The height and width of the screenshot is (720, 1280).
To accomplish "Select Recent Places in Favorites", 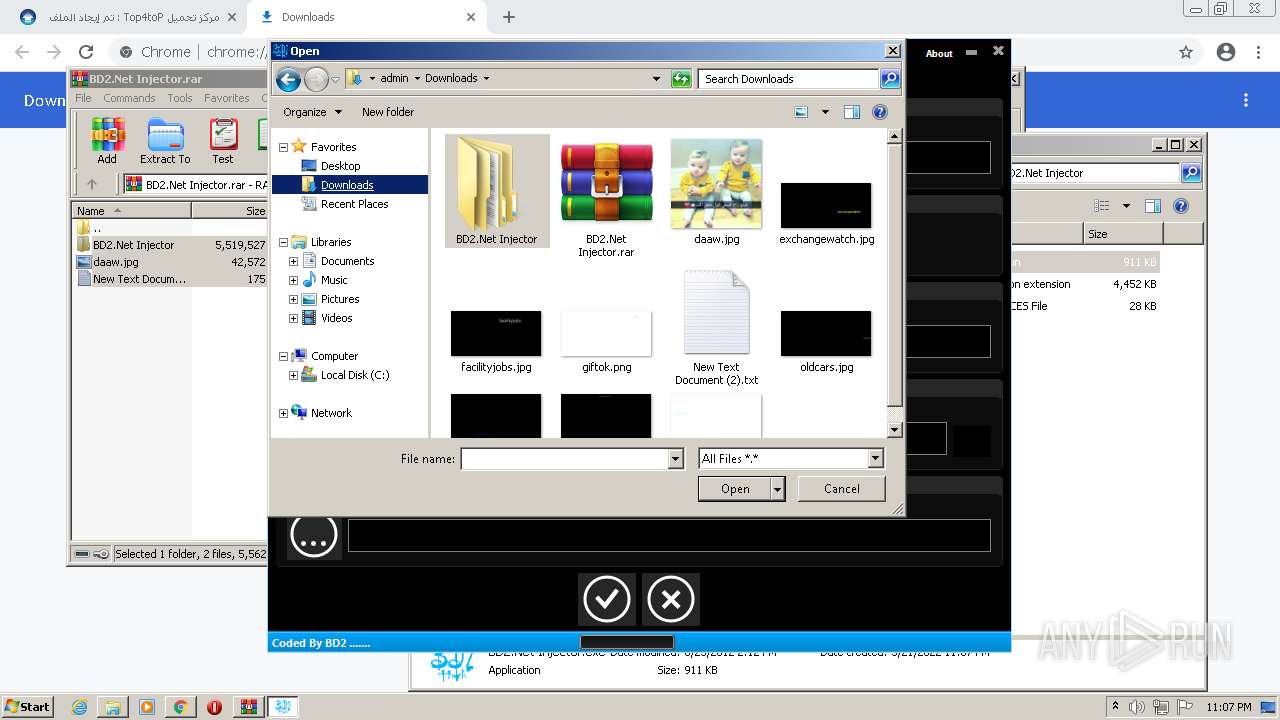I will [x=354, y=204].
